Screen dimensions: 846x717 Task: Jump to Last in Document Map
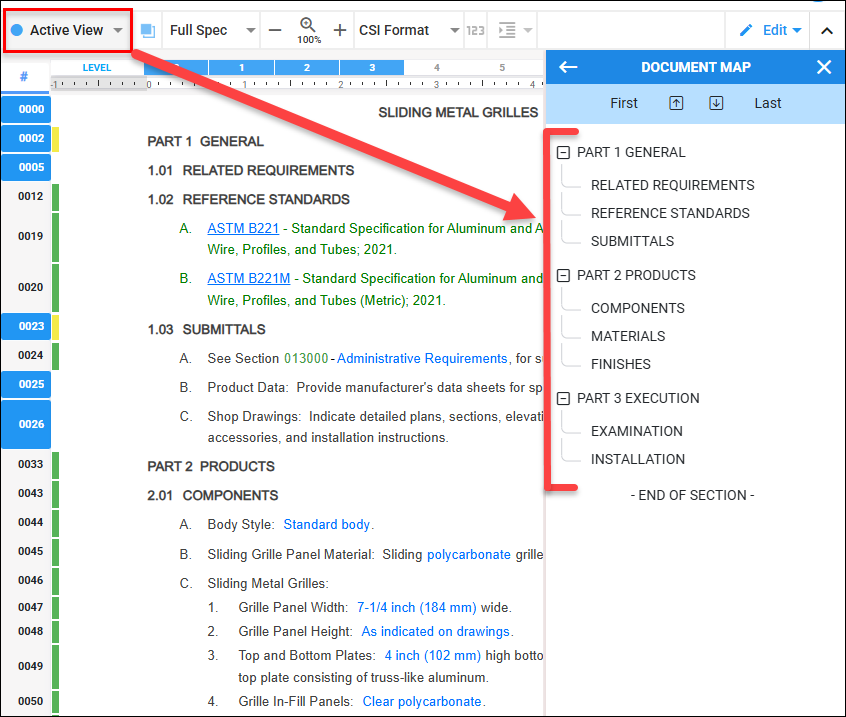tap(768, 103)
